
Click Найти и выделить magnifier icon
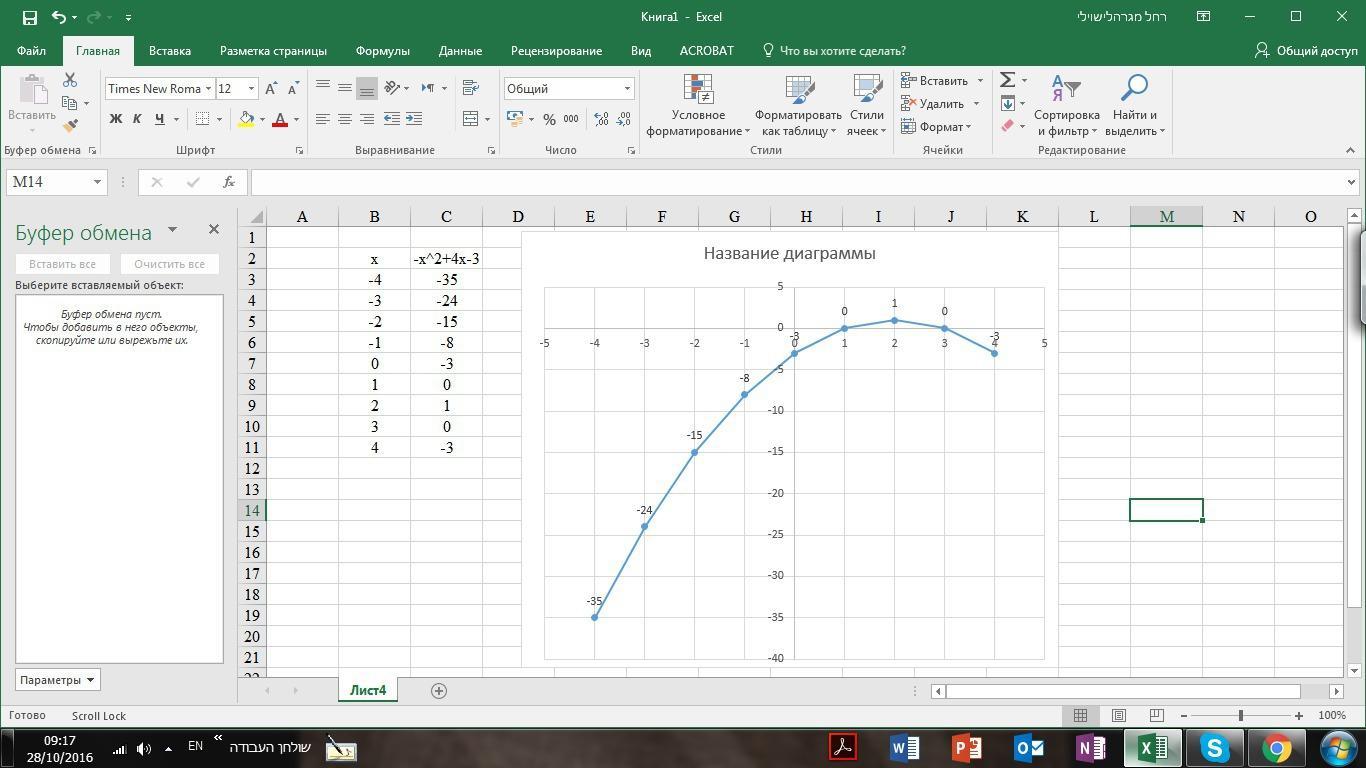pyautogui.click(x=1134, y=88)
